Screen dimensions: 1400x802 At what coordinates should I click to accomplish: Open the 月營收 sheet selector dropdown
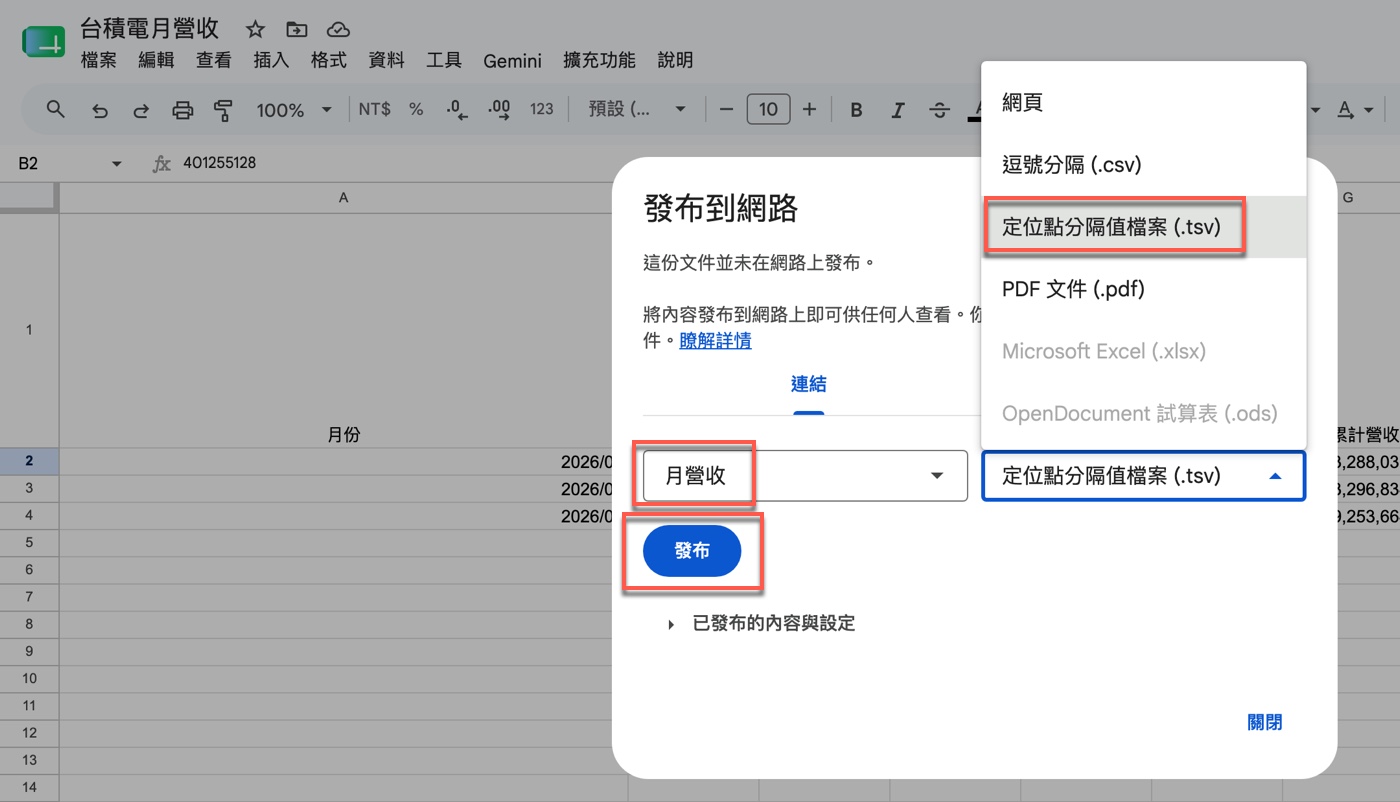tap(805, 476)
